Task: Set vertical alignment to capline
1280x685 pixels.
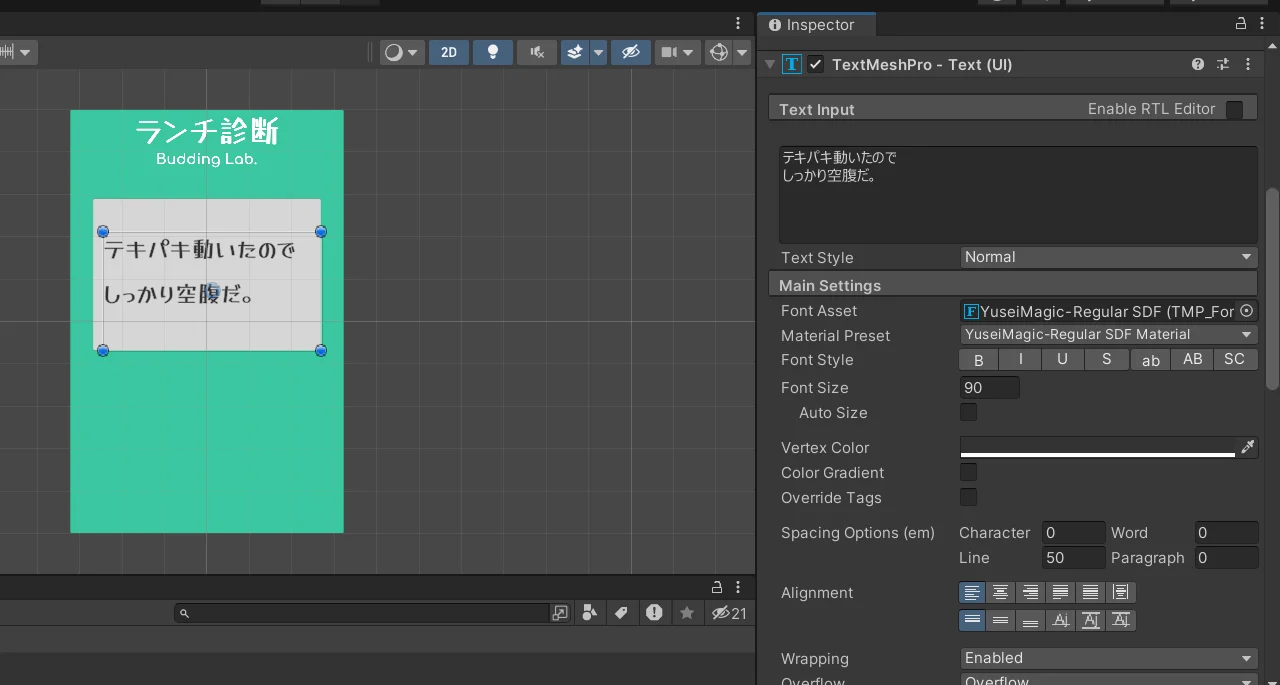Action: 1121,621
